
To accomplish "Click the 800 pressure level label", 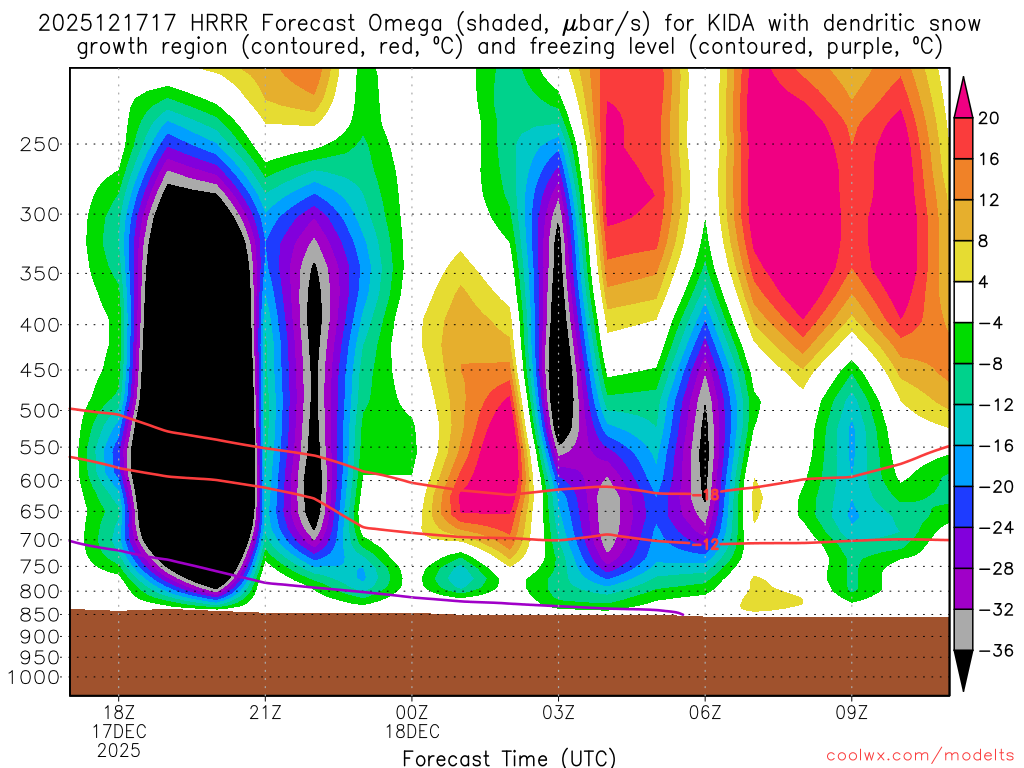I will click(40, 592).
